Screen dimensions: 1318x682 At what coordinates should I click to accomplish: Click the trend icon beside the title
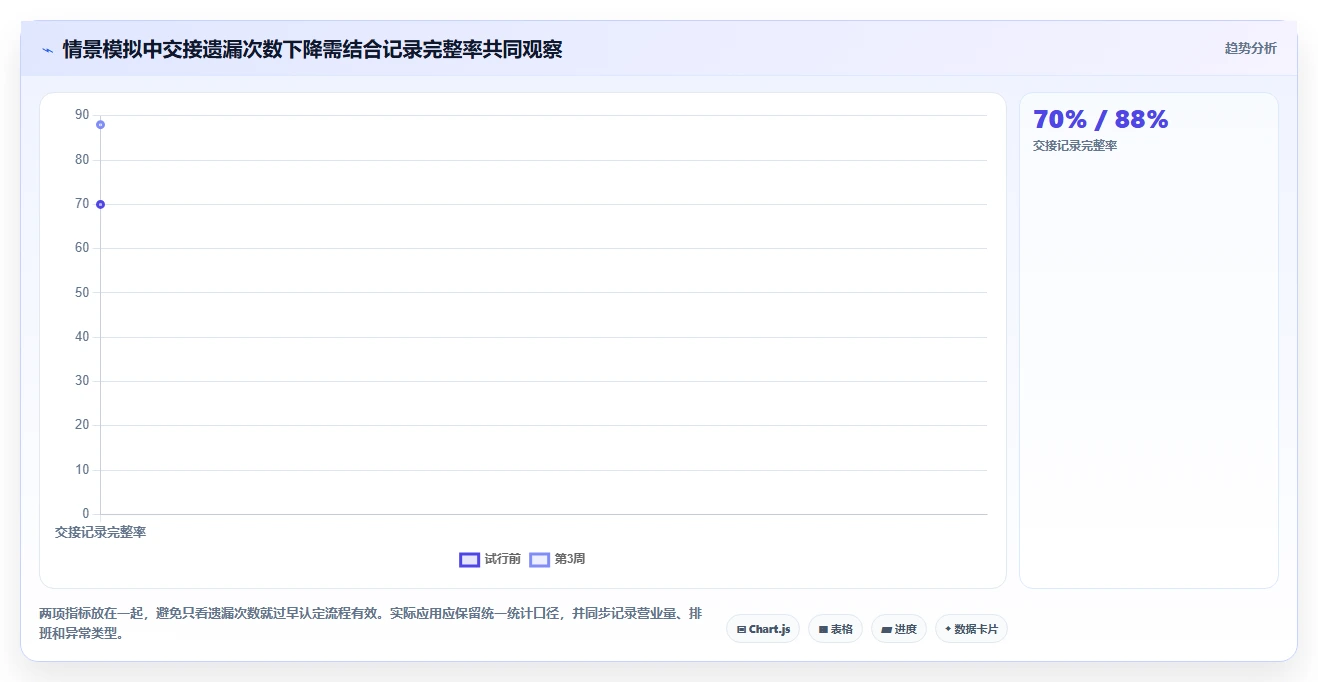pyautogui.click(x=47, y=50)
